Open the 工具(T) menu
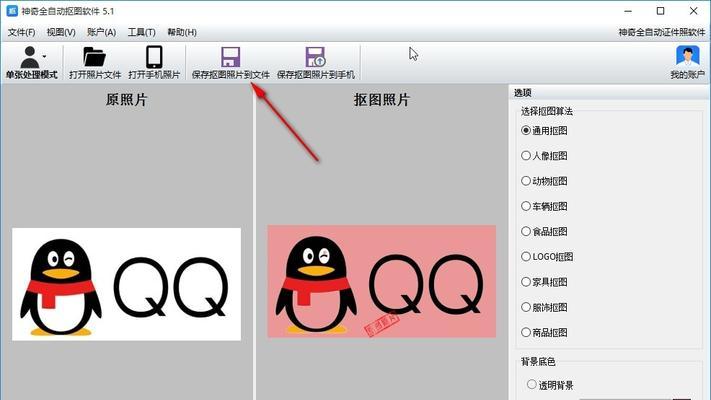This screenshot has width=711, height=400. point(141,32)
